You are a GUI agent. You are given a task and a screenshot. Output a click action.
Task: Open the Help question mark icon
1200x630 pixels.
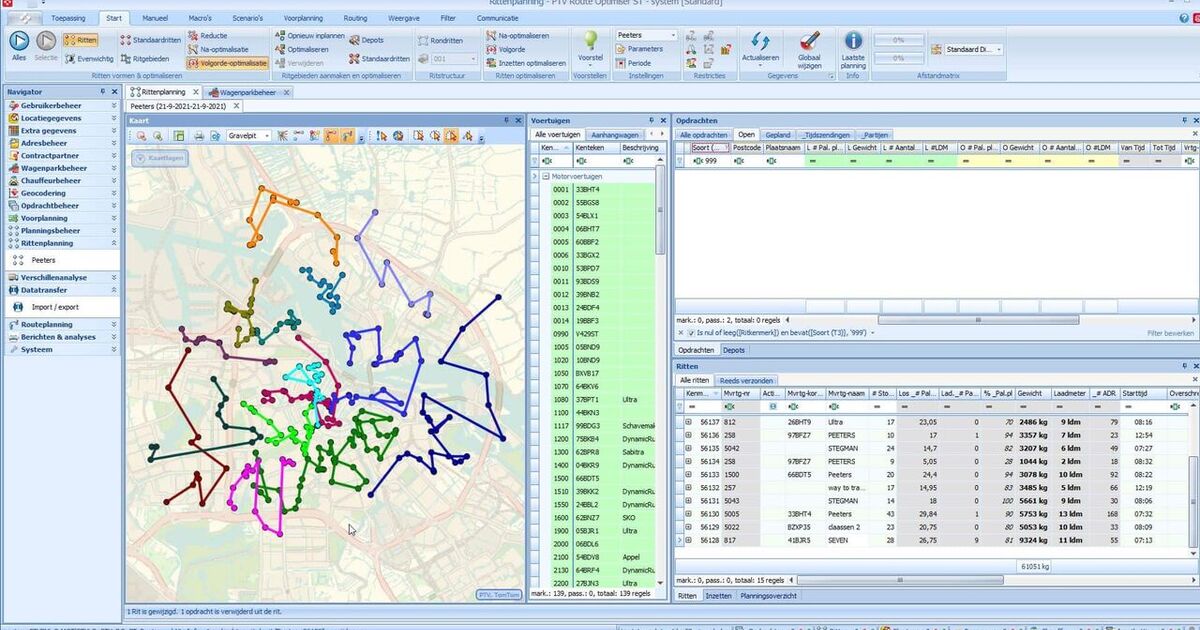(x=1182, y=18)
